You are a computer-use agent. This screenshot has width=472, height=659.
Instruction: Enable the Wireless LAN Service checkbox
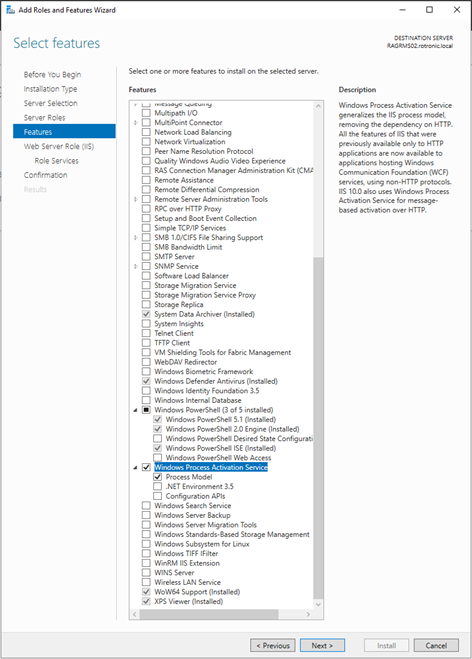coord(146,582)
